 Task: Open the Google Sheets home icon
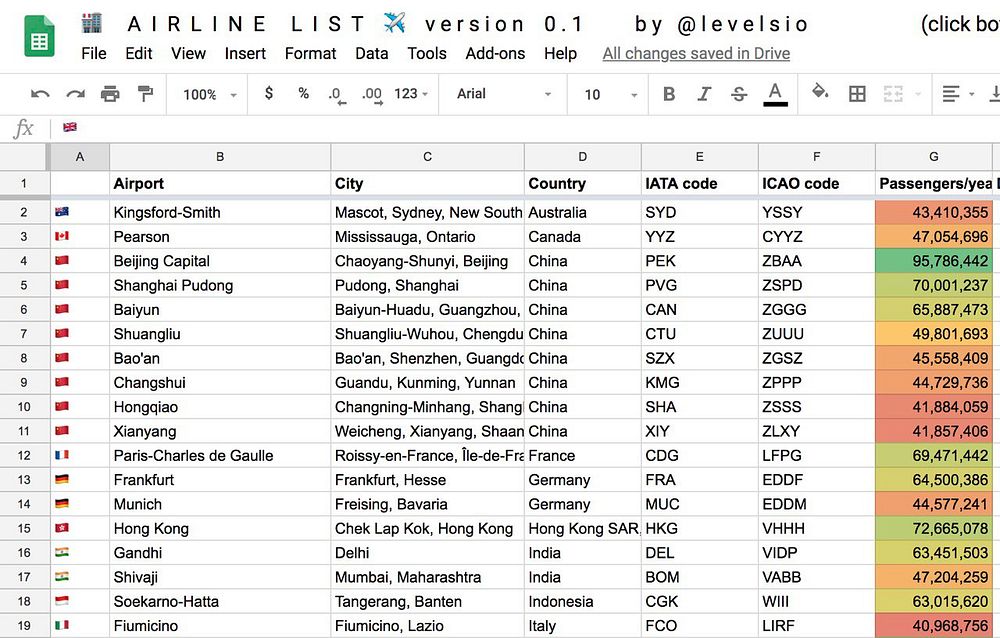(39, 37)
